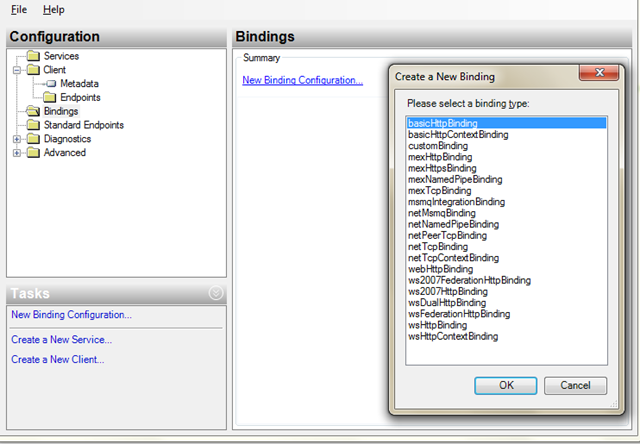640x444 pixels.
Task: Select wsHttpBinding in the list
Action: tap(506, 325)
